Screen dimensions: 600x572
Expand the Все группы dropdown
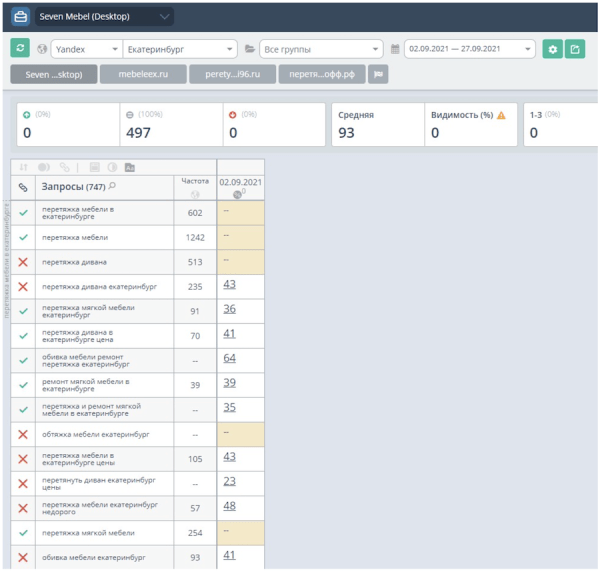[320, 49]
